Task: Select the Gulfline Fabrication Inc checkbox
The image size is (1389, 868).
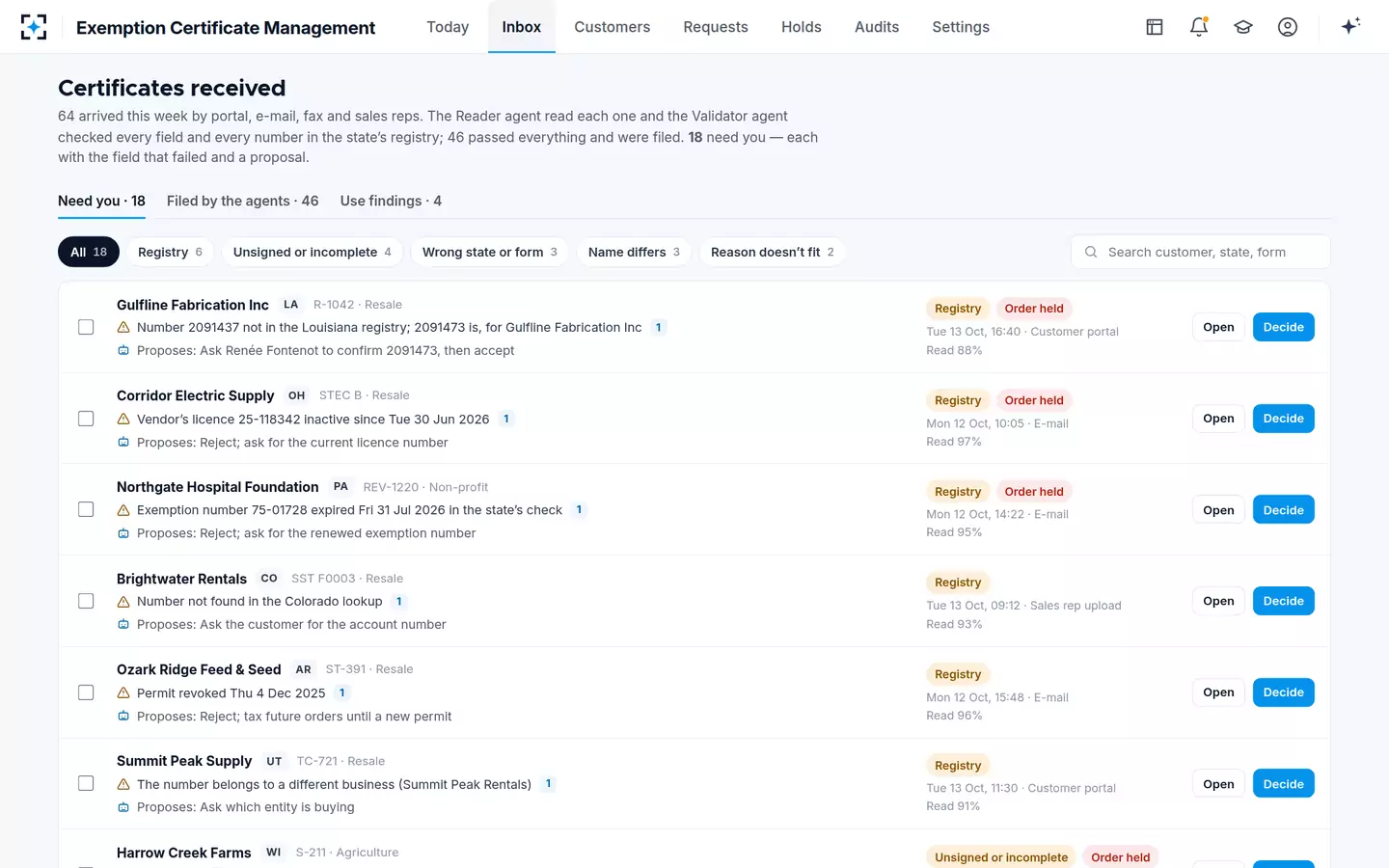Action: (x=86, y=327)
